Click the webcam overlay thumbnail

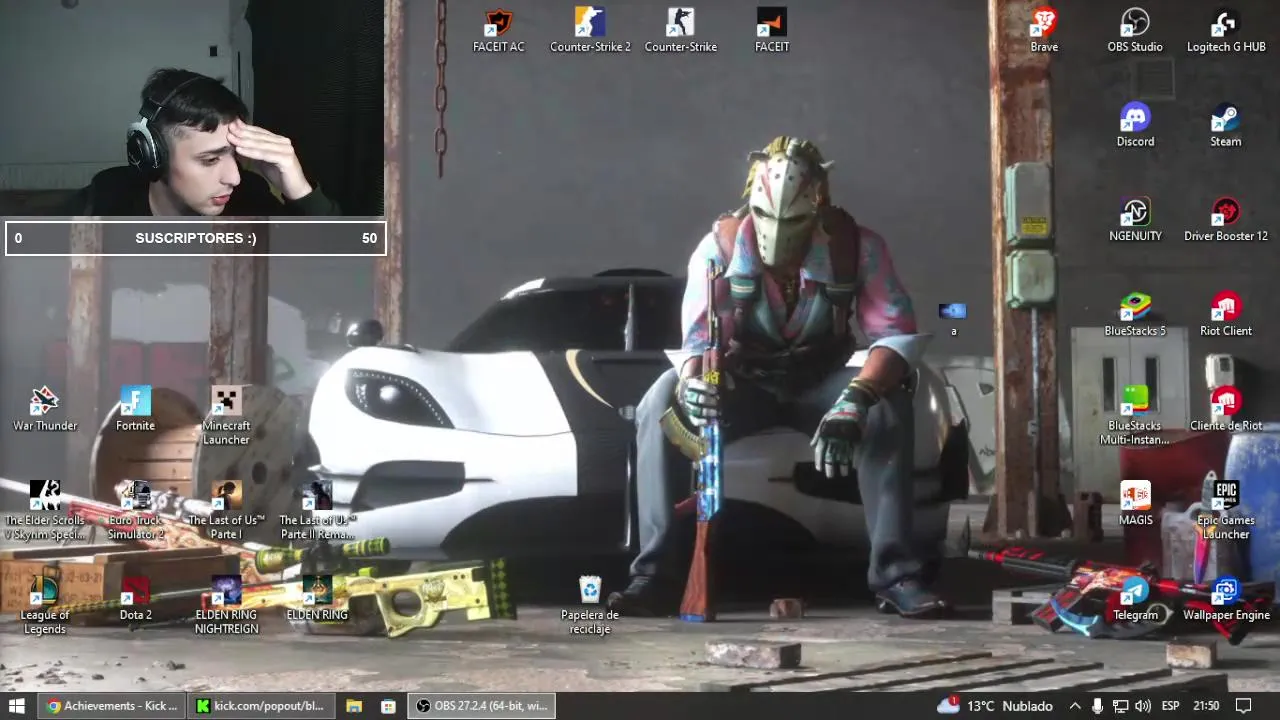[x=192, y=108]
